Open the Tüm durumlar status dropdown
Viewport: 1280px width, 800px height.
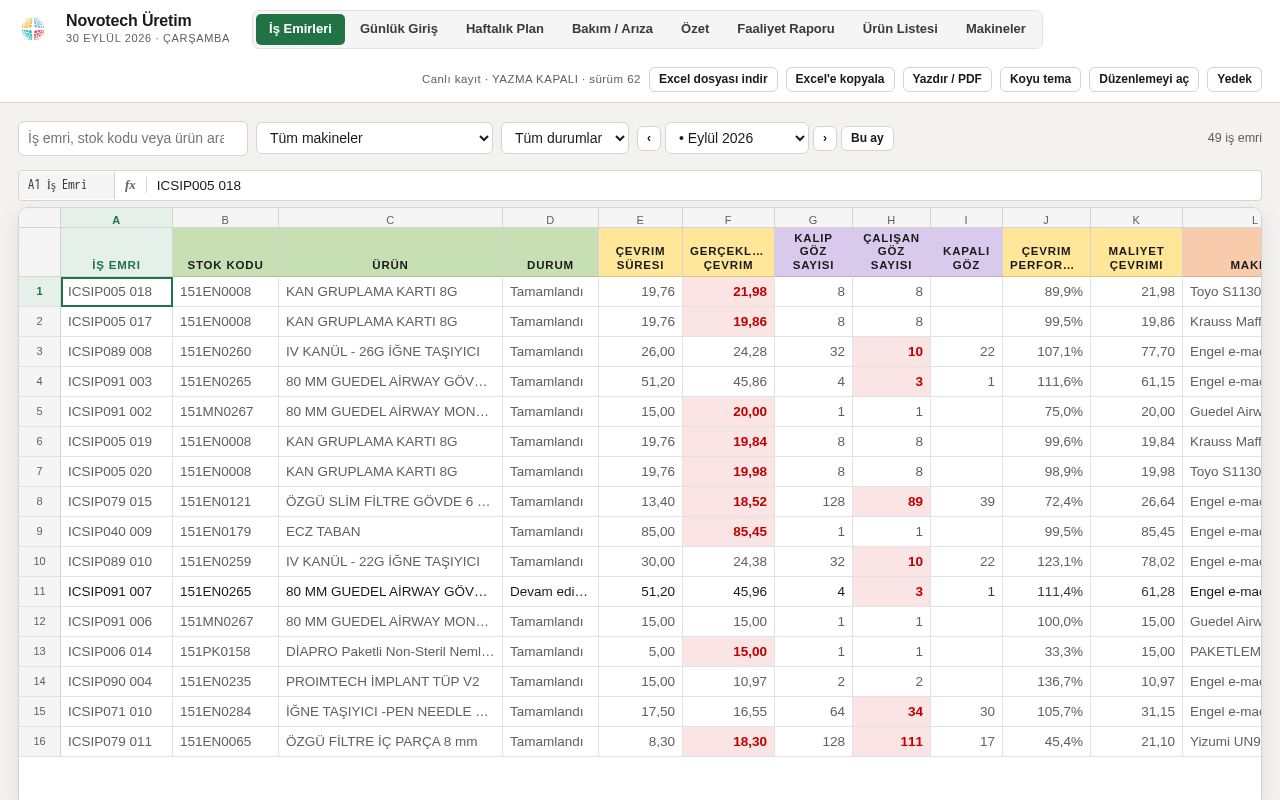click(x=565, y=138)
